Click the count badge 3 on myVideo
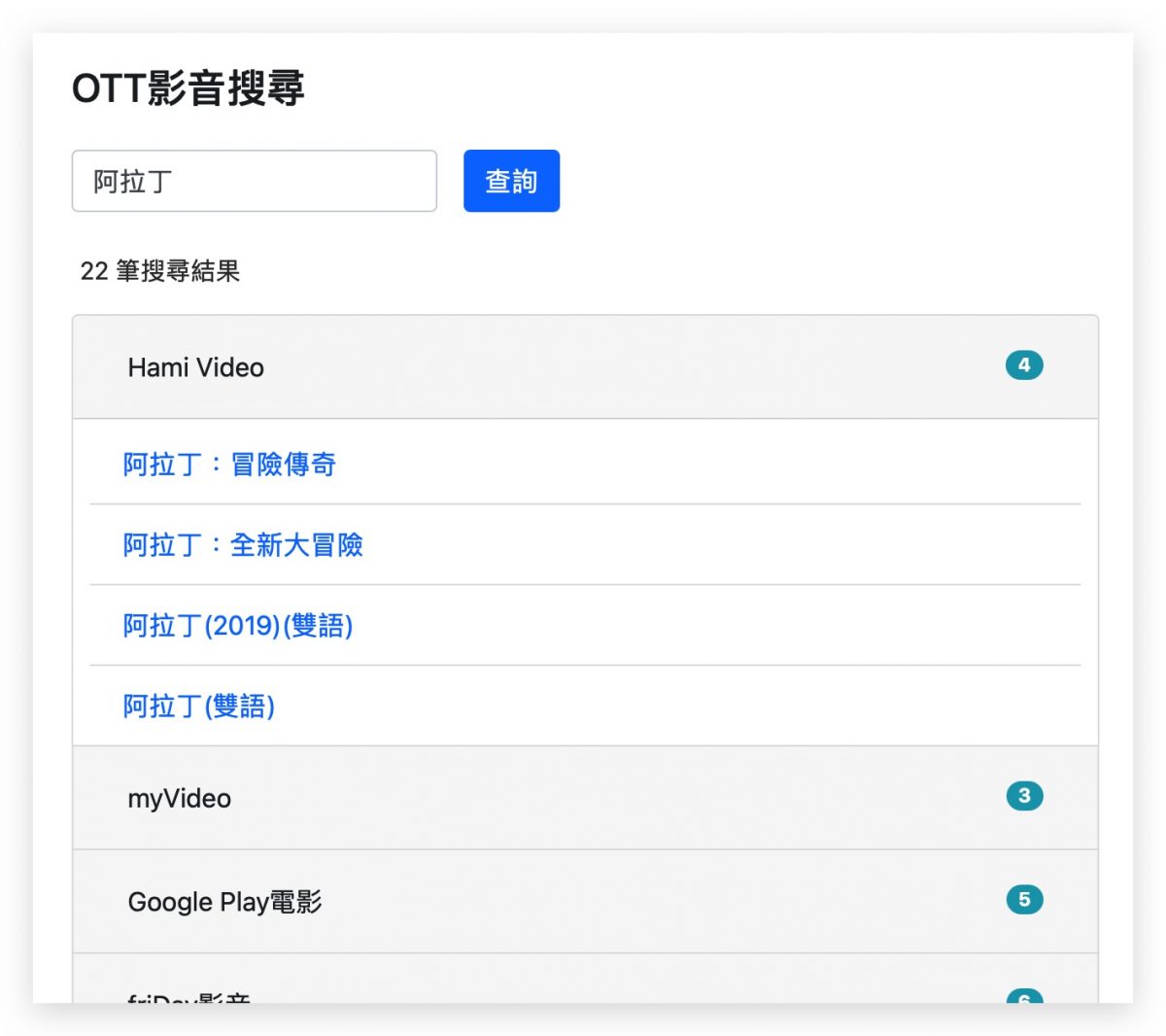 [x=1024, y=796]
